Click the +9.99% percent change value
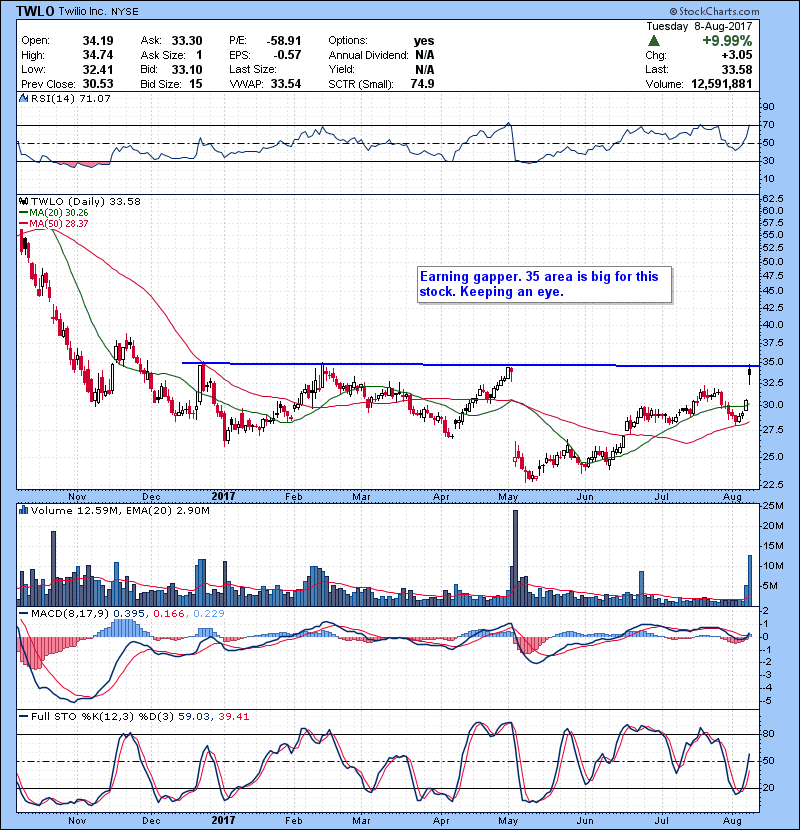This screenshot has height=830, width=800. (x=727, y=41)
